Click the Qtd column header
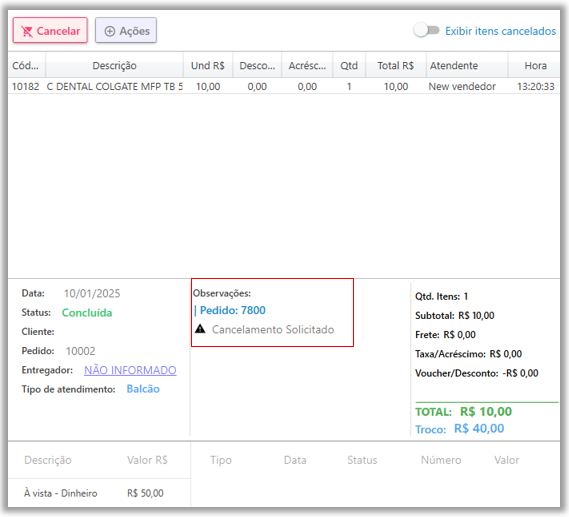The width and height of the screenshot is (569, 517). 349,66
